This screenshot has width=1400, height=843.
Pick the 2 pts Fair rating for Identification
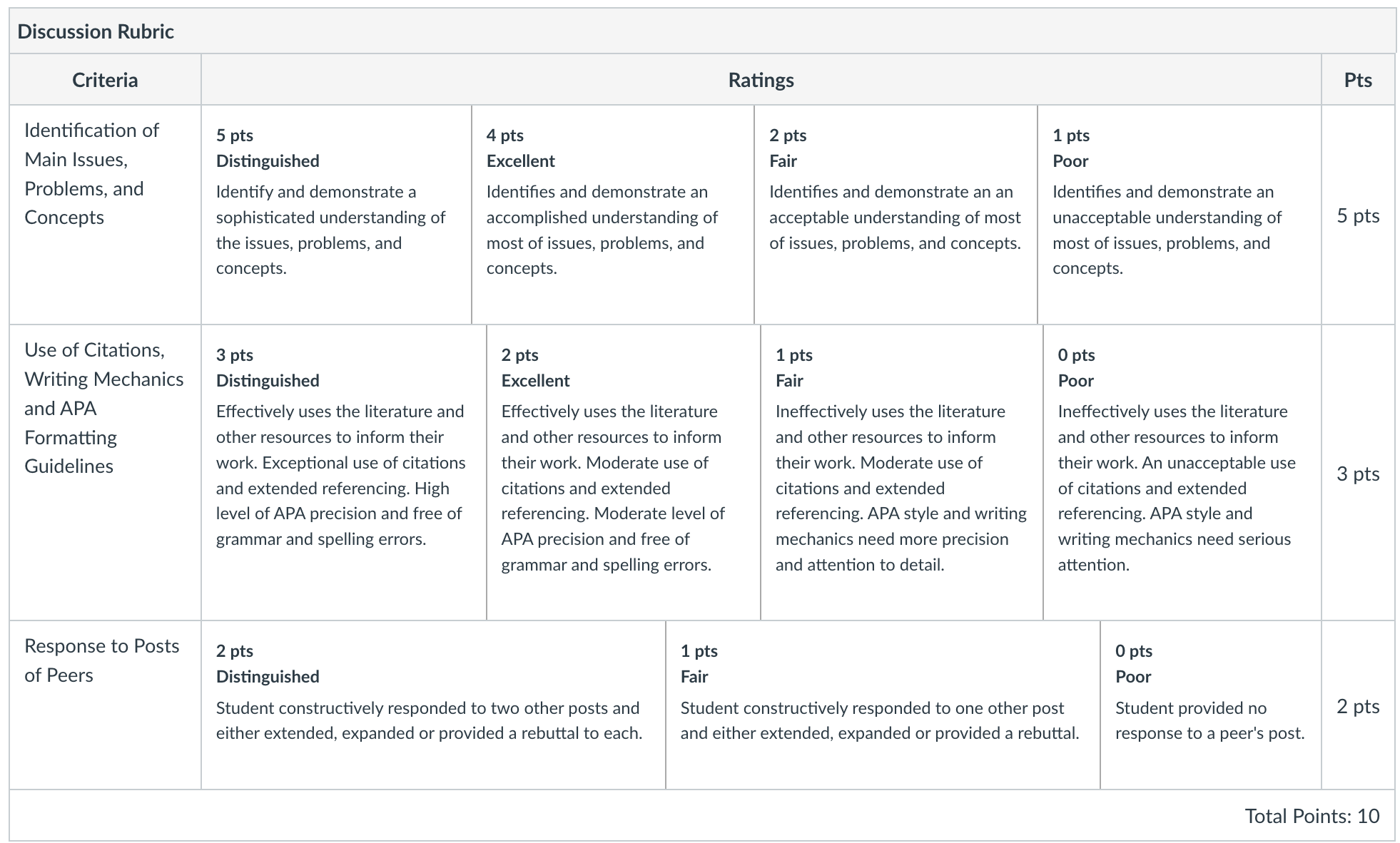click(896, 215)
